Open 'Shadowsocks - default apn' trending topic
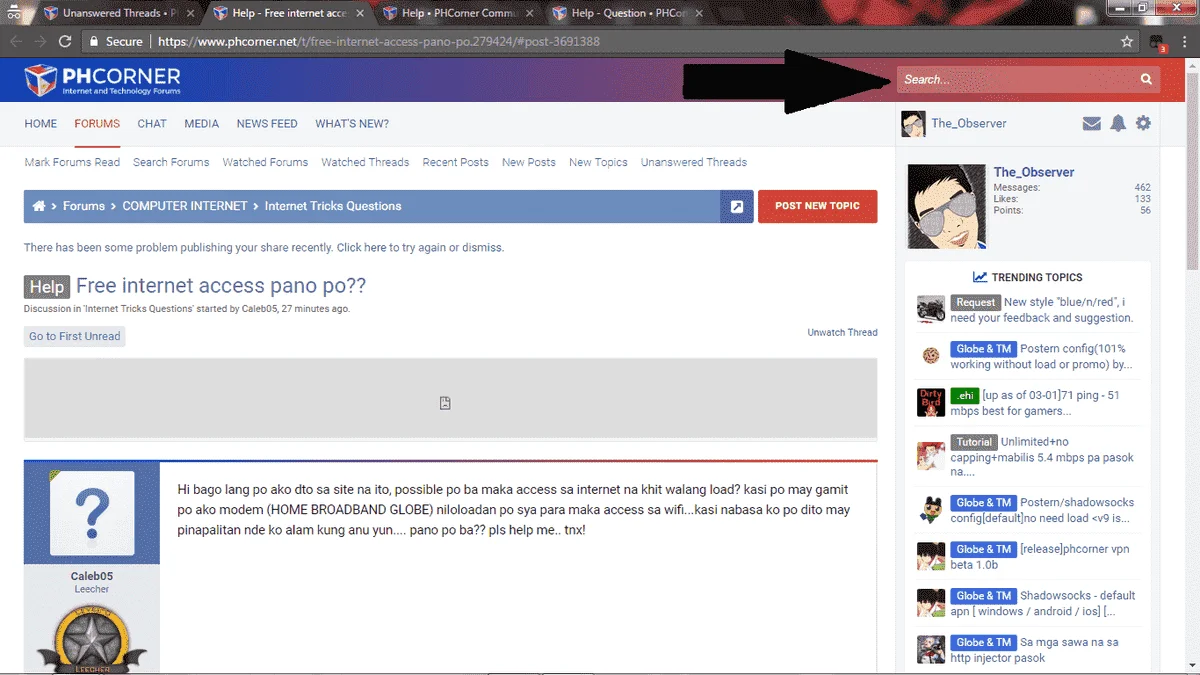The width and height of the screenshot is (1200, 675). point(1043,603)
